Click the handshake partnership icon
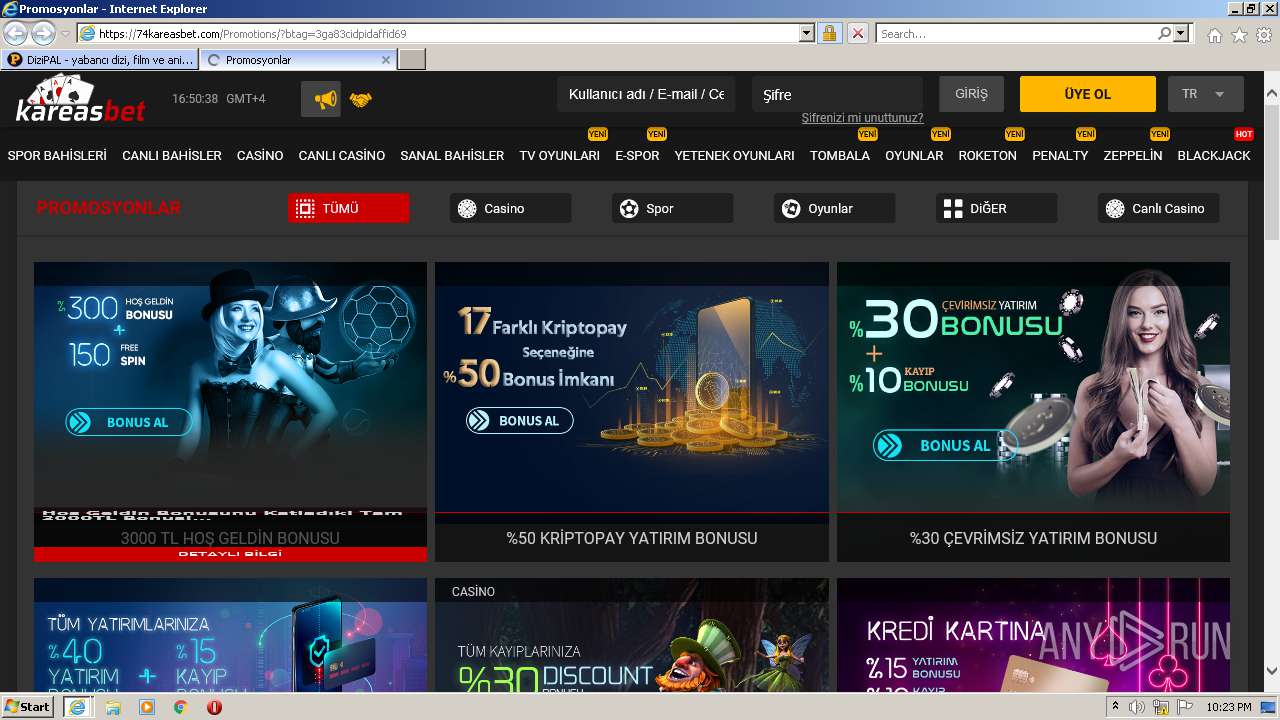The width and height of the screenshot is (1280, 720). tap(360, 99)
